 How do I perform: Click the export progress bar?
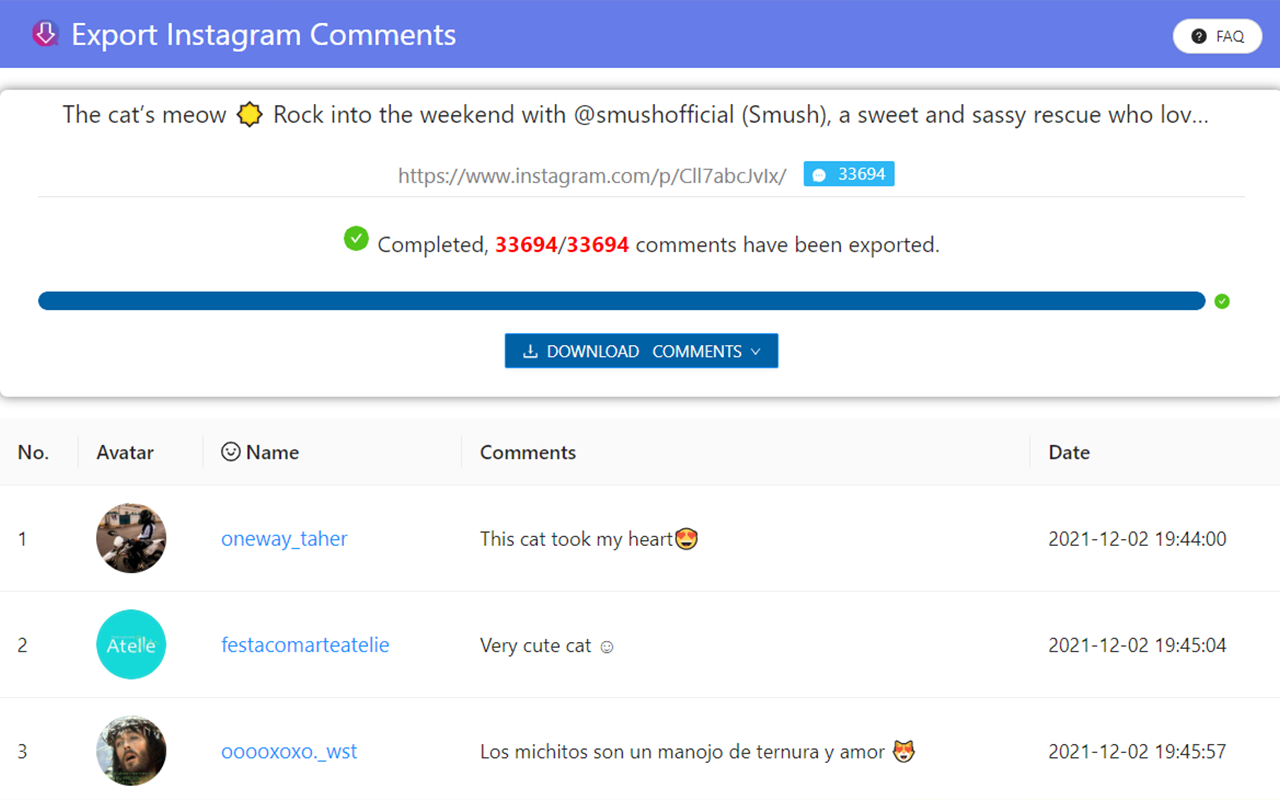click(620, 300)
